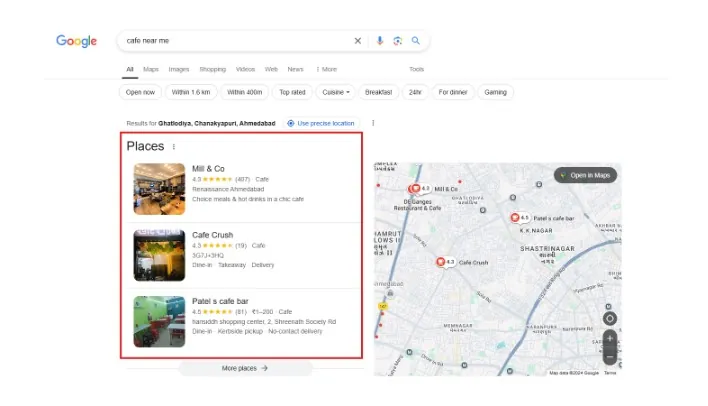Open the Cafe Crush listing title

tap(212, 235)
